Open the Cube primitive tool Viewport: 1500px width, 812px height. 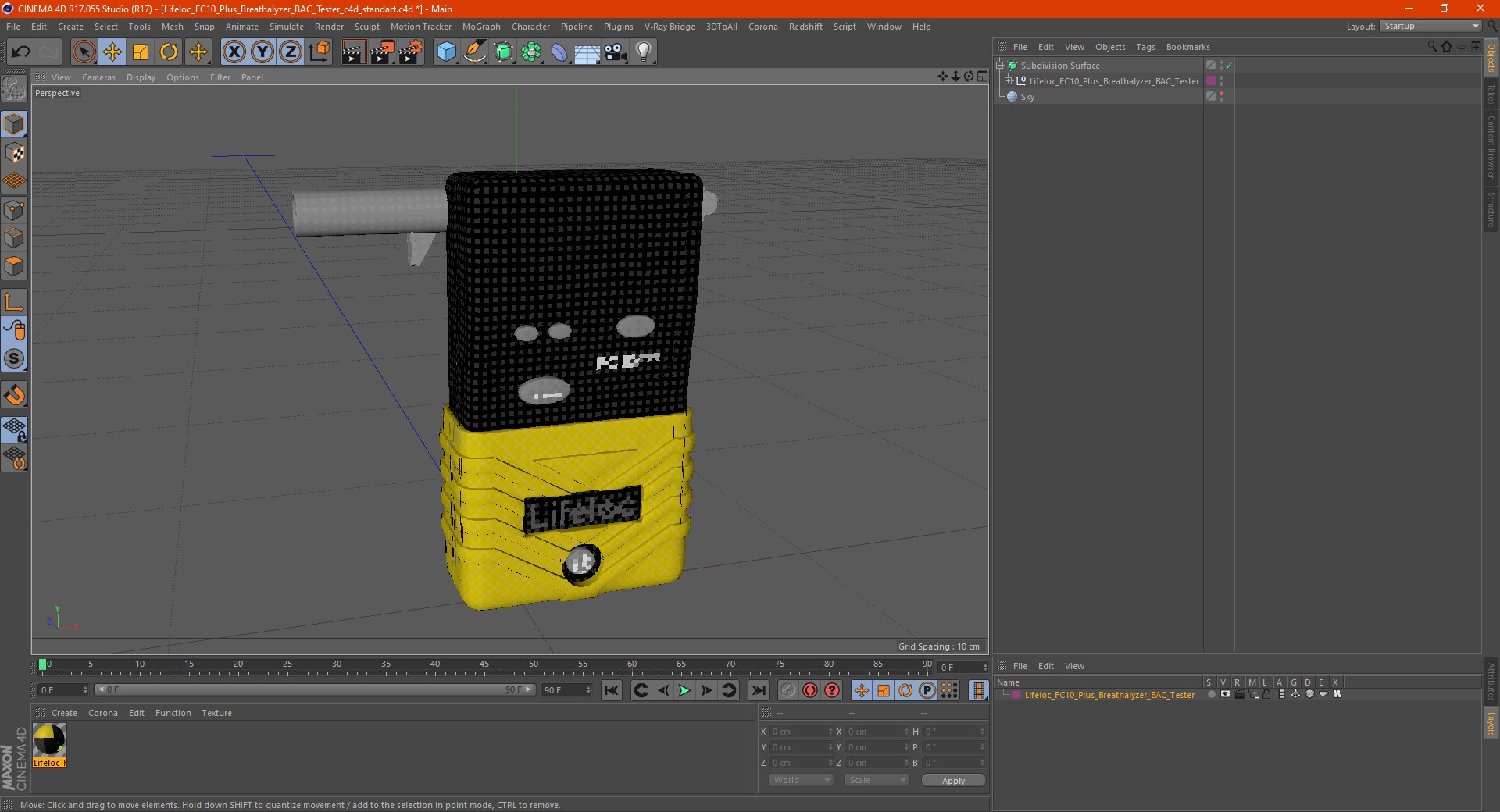pos(446,52)
